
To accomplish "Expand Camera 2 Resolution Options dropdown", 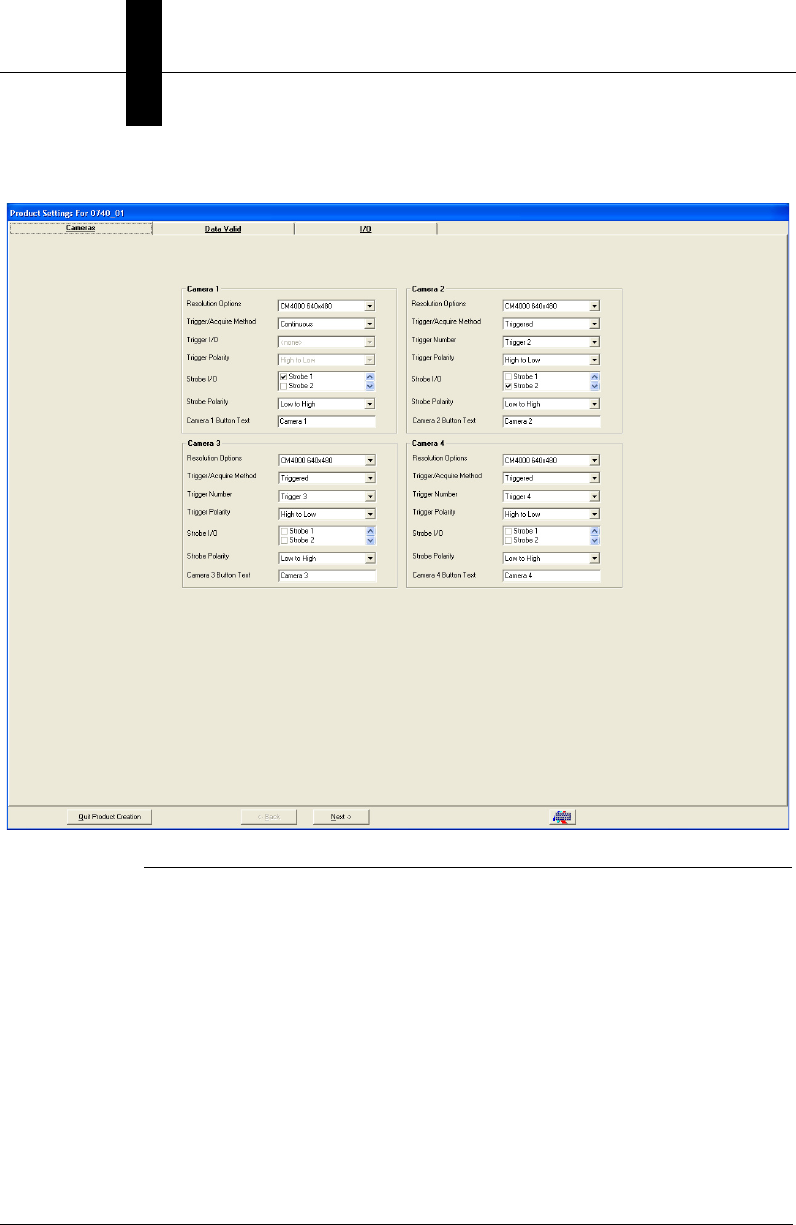I will tap(594, 306).
